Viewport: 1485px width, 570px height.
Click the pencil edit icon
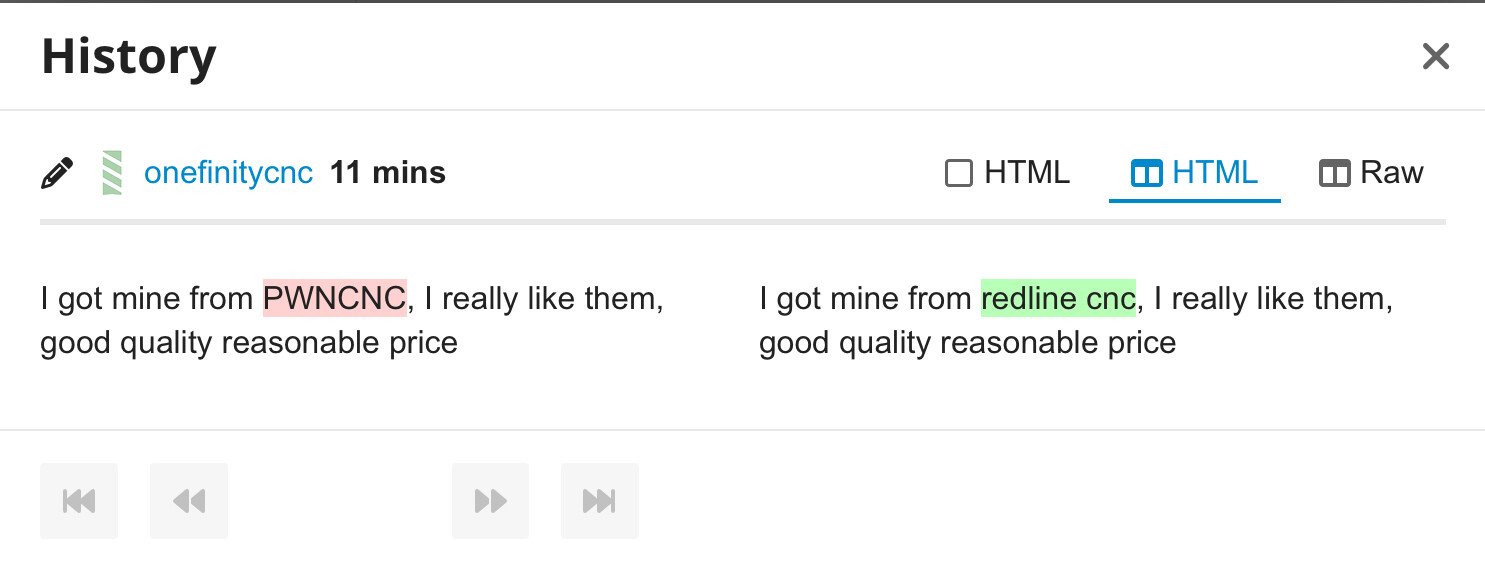coord(57,173)
